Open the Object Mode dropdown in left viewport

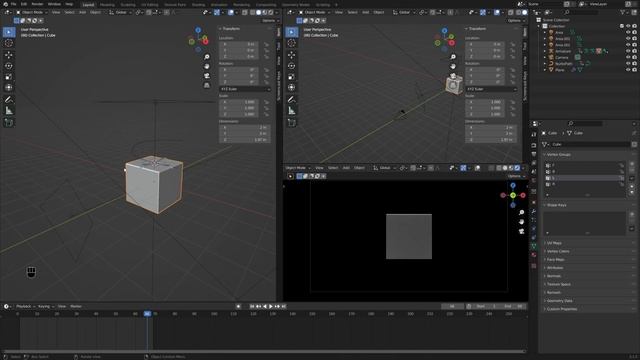coord(32,13)
